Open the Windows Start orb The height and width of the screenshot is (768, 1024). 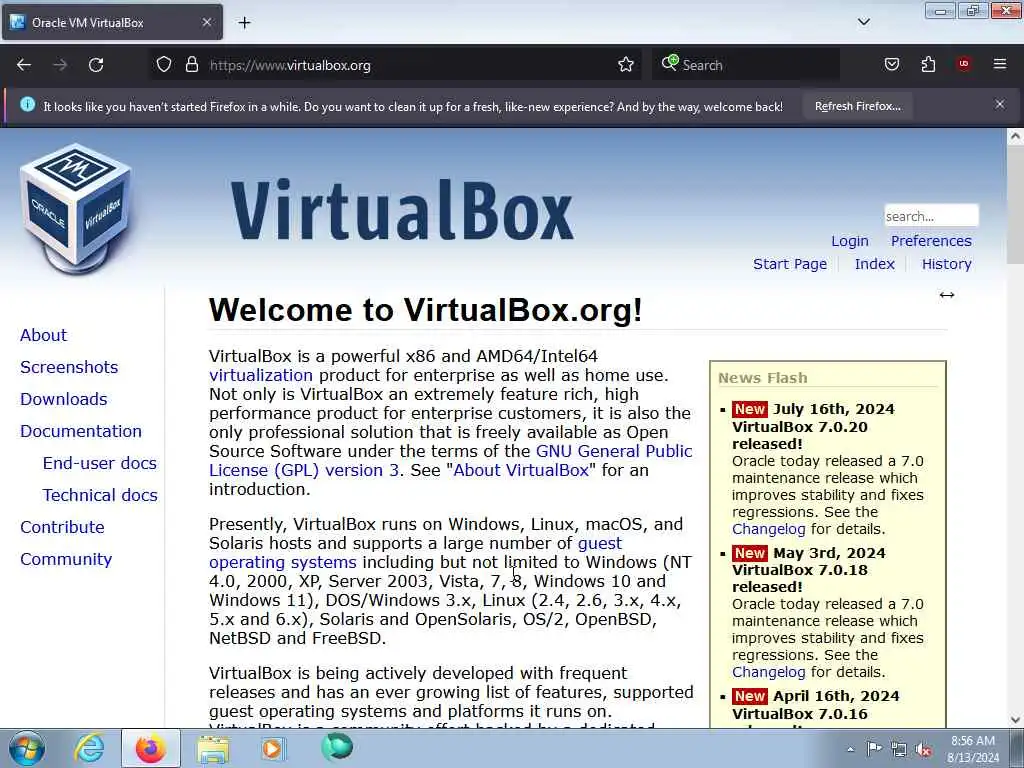(27, 748)
